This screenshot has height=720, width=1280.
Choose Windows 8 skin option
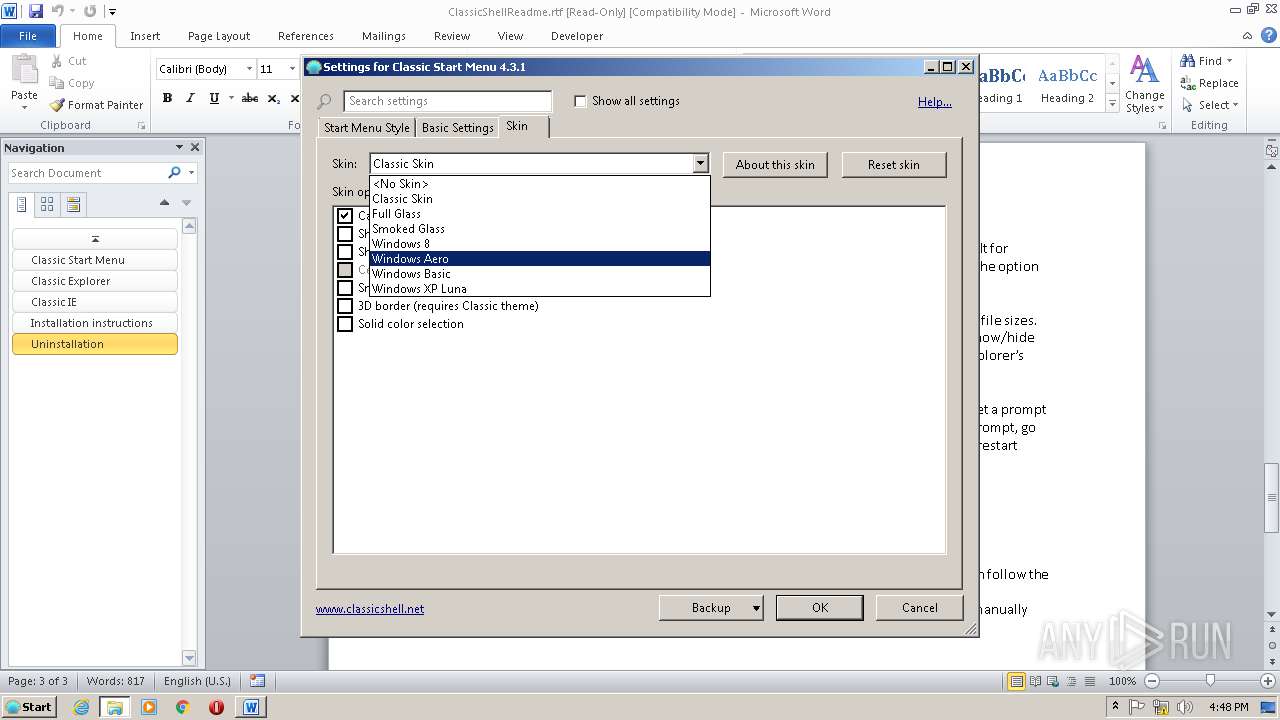pyautogui.click(x=539, y=244)
